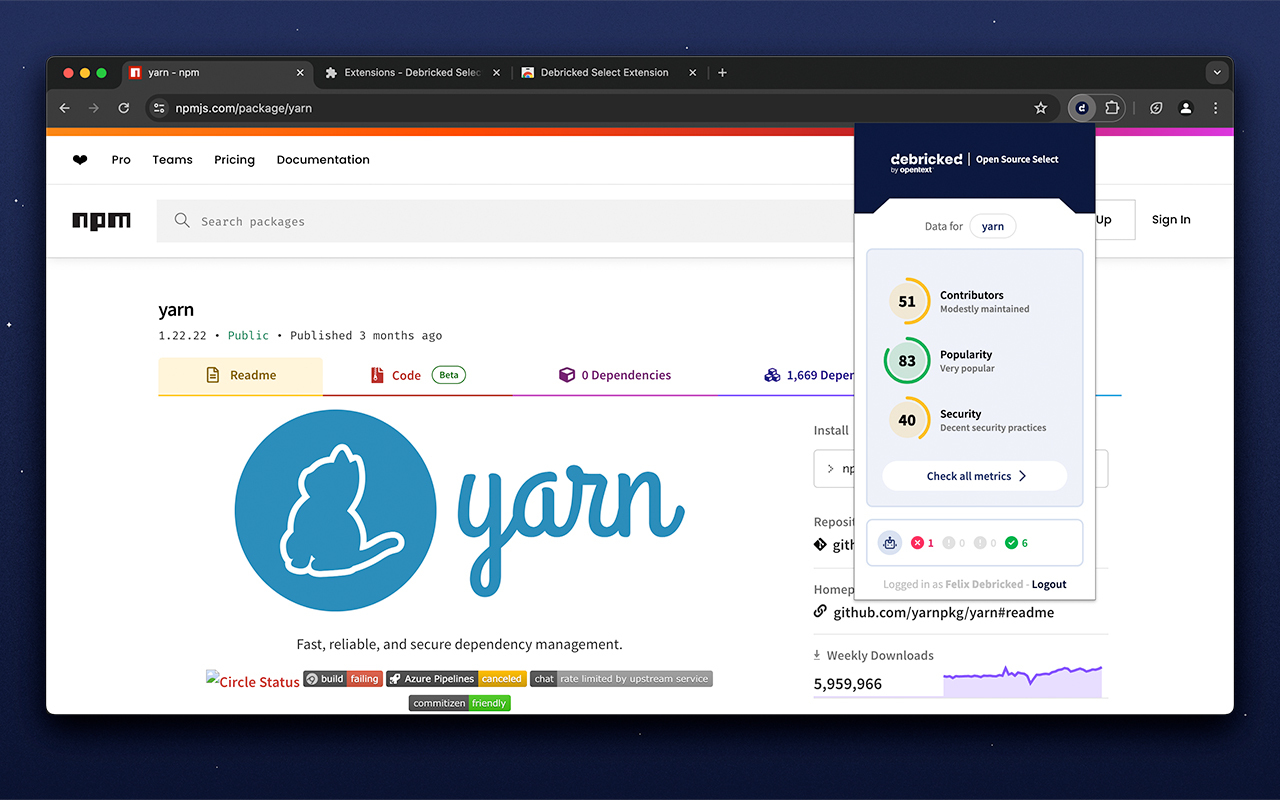Open the 0 Dependencies tab
Screen dimensions: 1280x800
(614, 376)
